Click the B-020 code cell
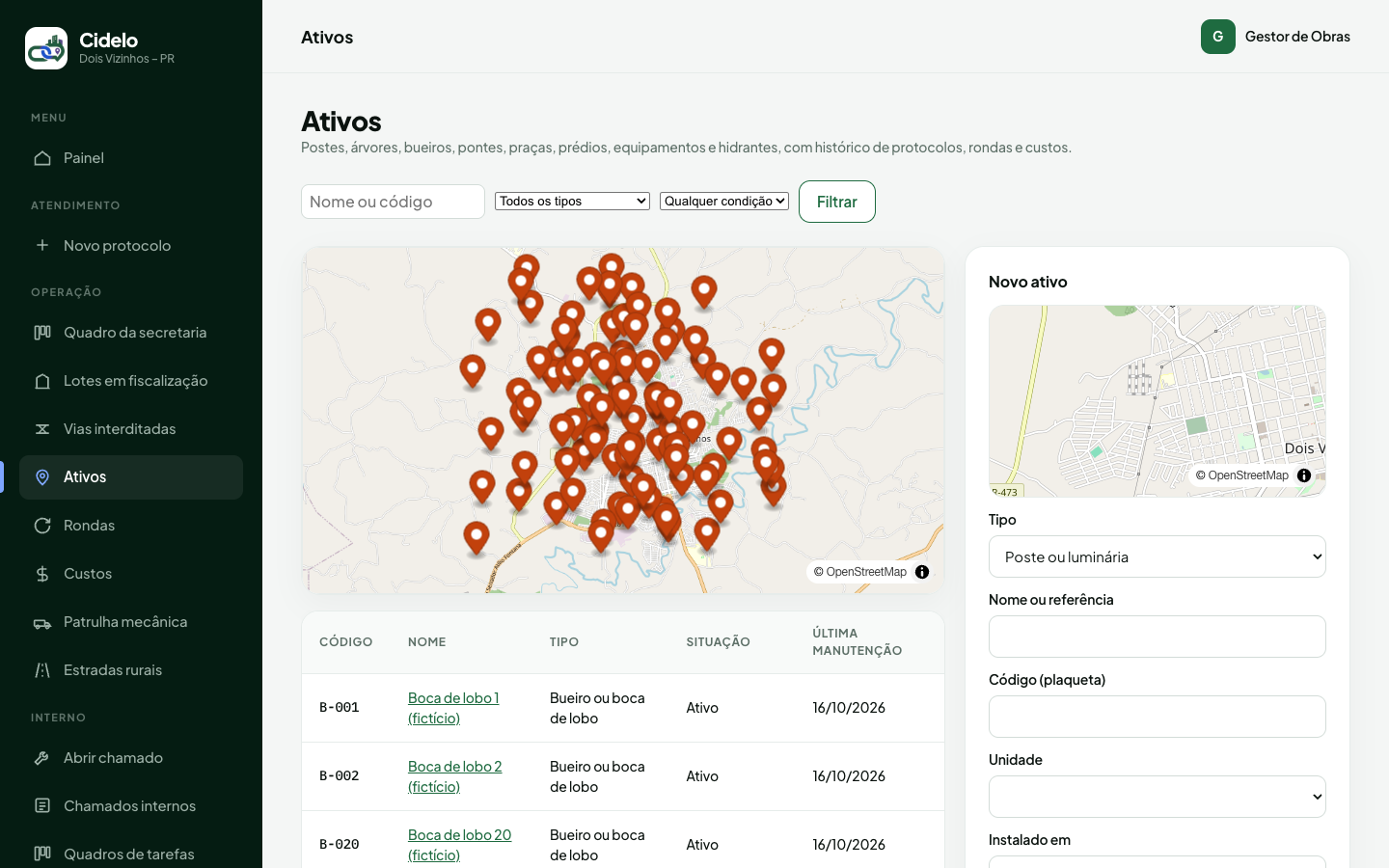 click(x=340, y=845)
